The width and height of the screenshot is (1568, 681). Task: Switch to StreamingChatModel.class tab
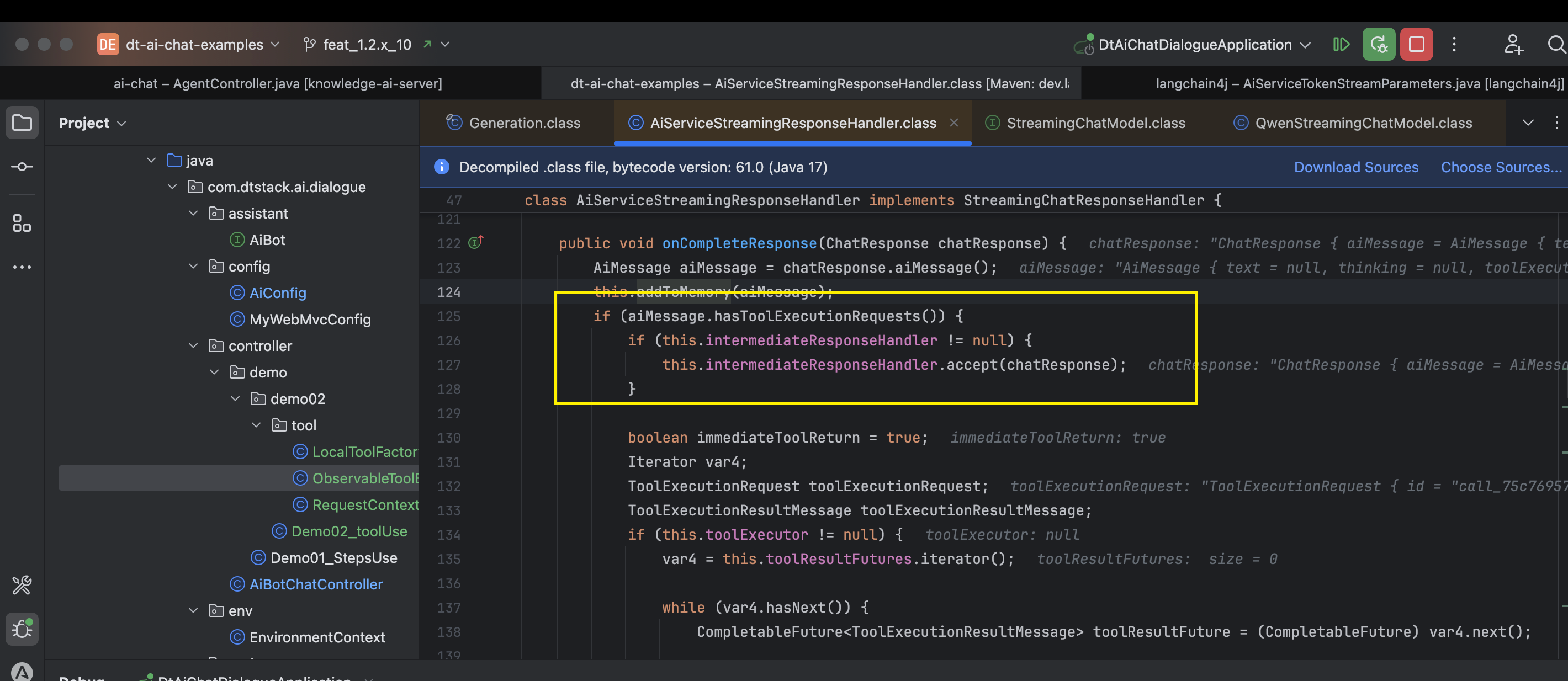[1085, 123]
